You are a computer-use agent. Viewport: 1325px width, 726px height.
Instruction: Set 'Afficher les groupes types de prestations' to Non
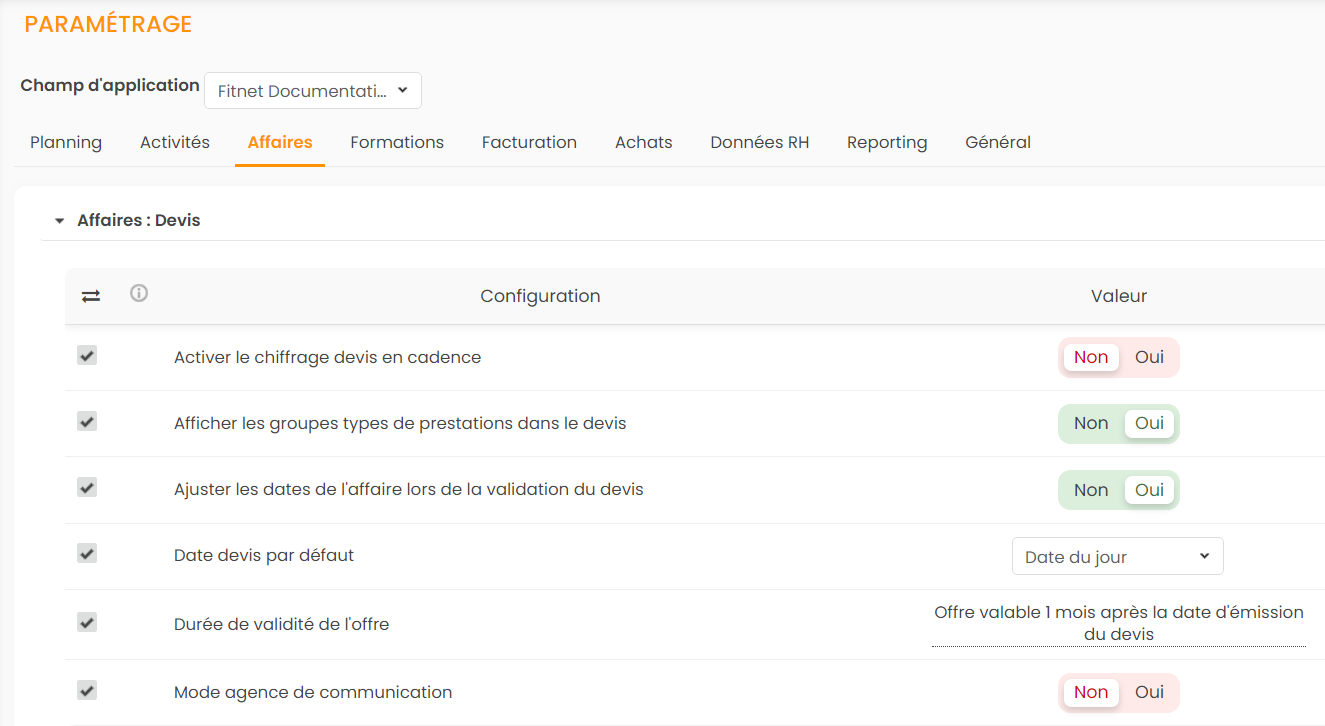click(x=1090, y=423)
